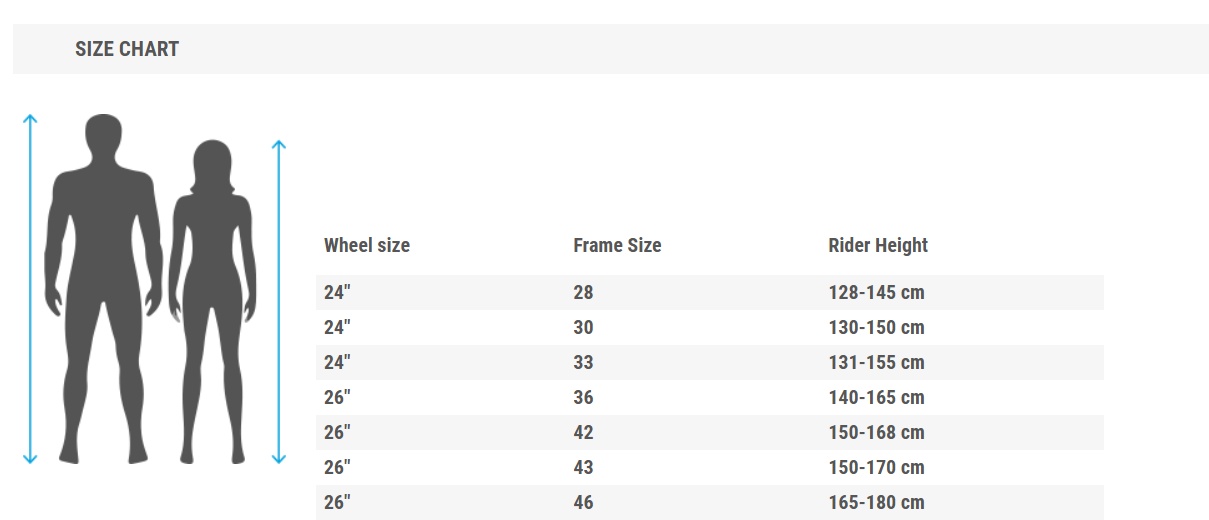The width and height of the screenshot is (1209, 520).
Task: Click the Wheel size column header
Action: (x=367, y=245)
